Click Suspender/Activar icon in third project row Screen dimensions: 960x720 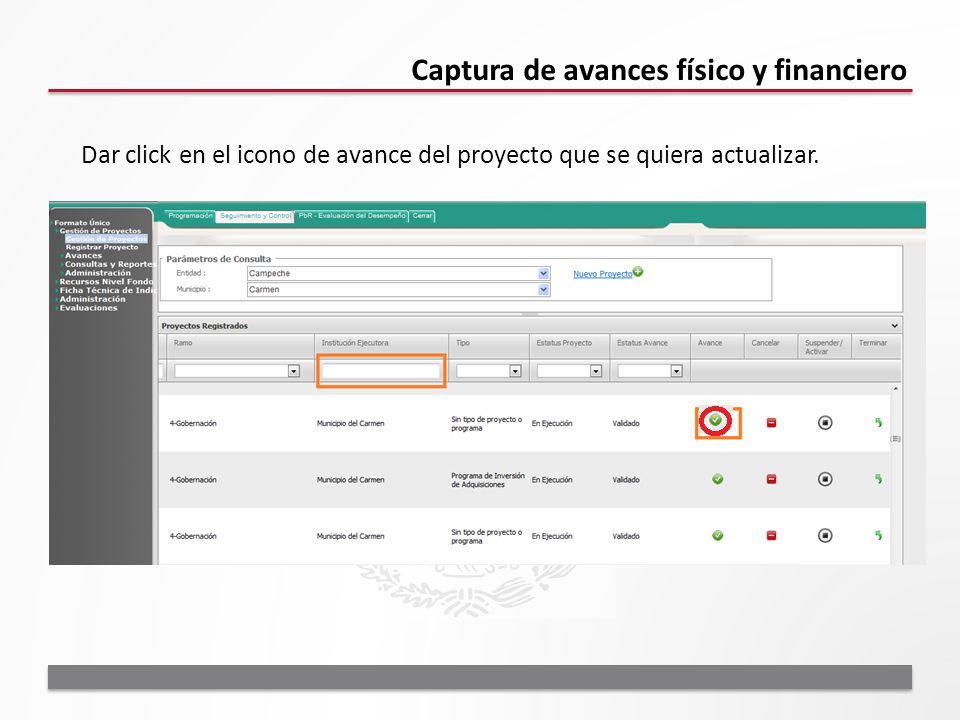(825, 535)
